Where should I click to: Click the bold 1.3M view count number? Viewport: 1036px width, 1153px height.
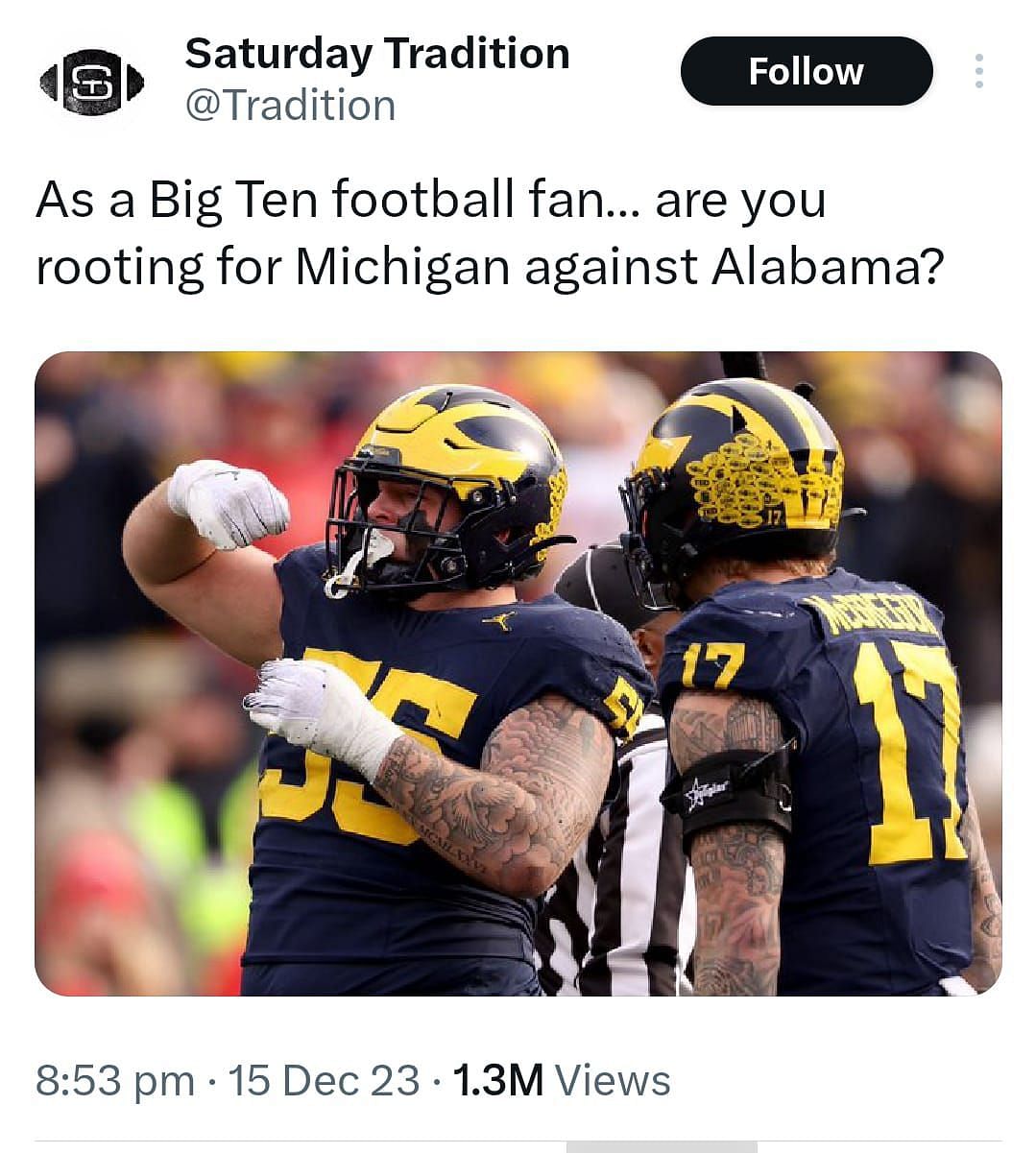coord(497,1080)
